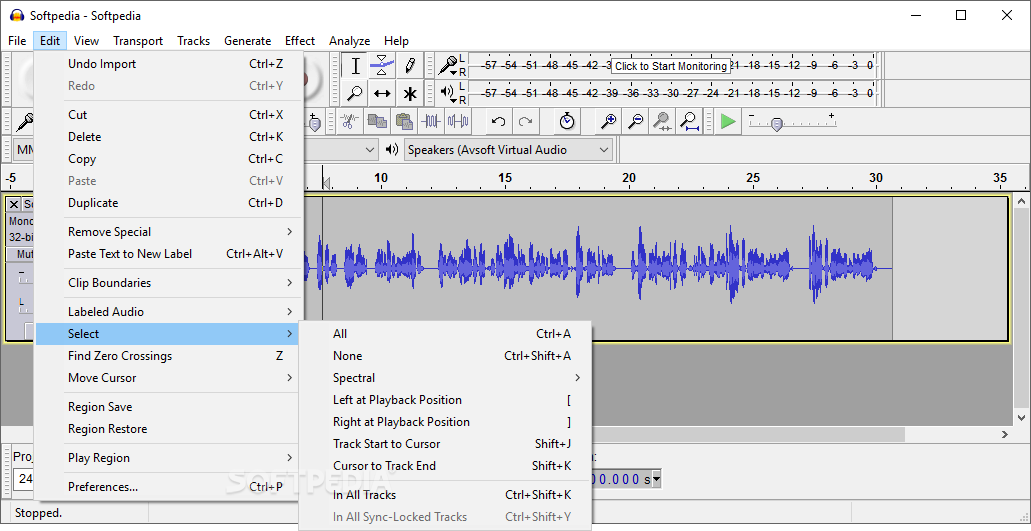Viewport: 1031px width, 531px height.
Task: Open the Transport menu
Action: [138, 41]
